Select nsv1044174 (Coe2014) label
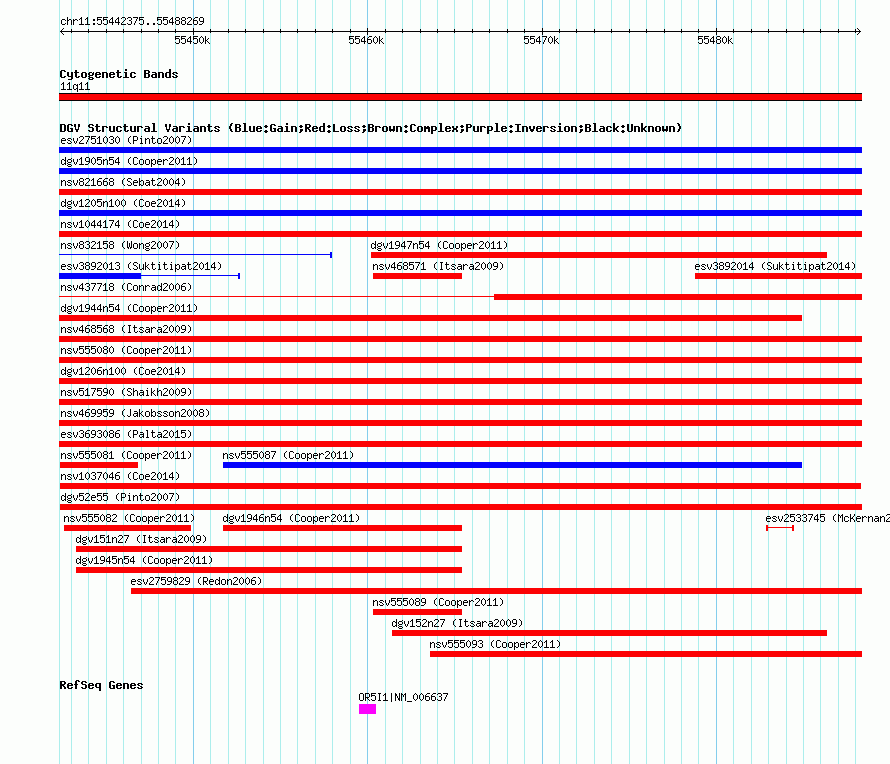 [x=120, y=224]
